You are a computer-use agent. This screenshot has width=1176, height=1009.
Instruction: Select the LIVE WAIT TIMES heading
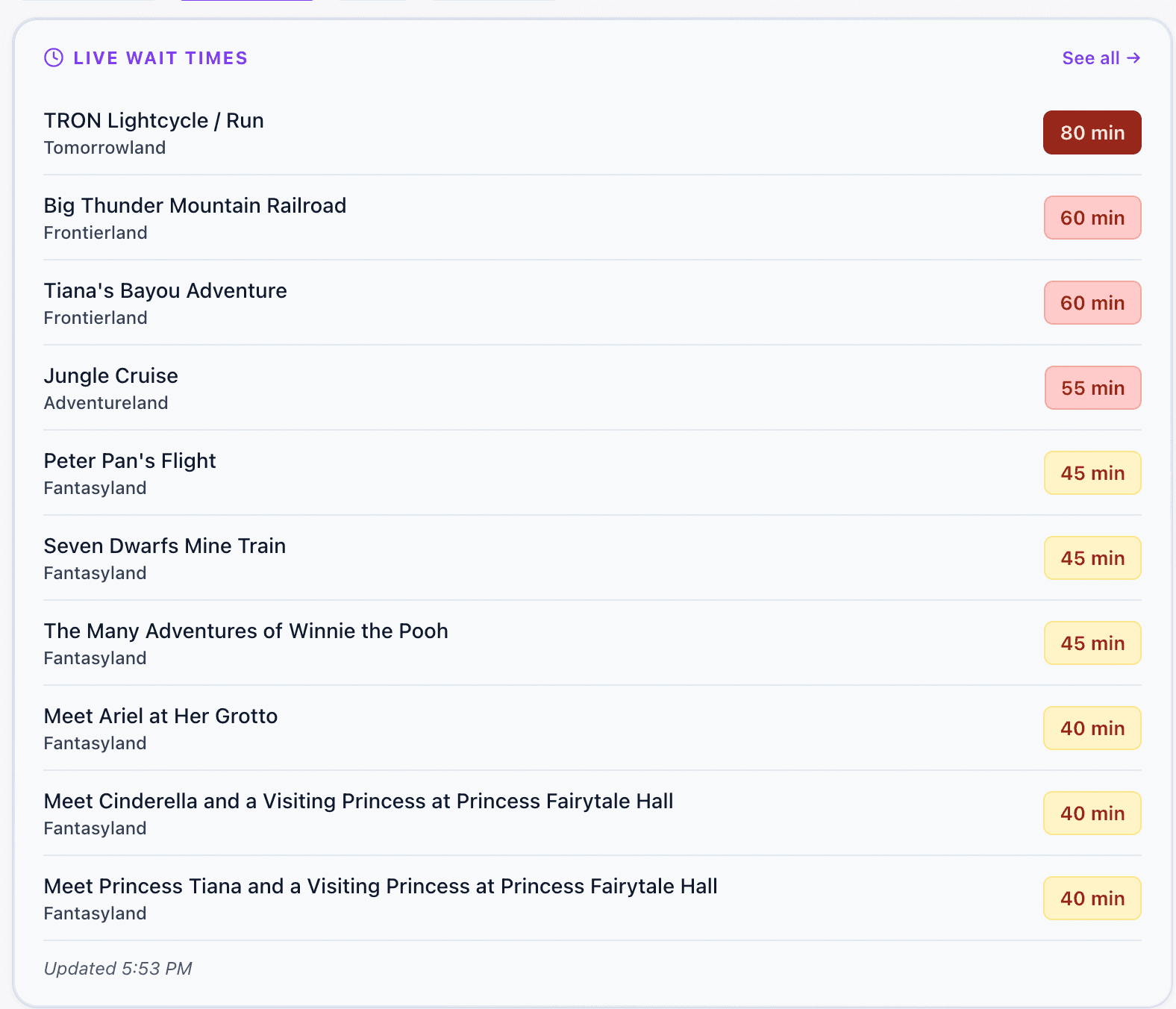click(160, 57)
